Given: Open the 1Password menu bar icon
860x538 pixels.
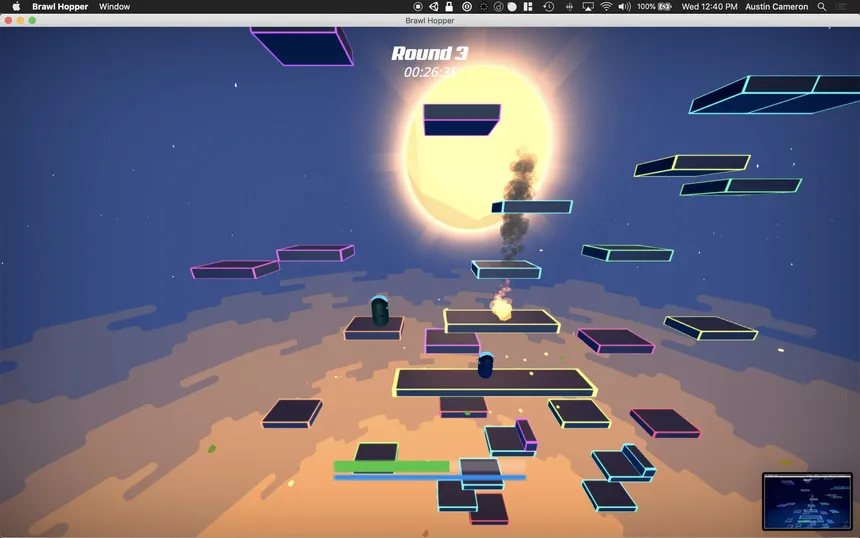Looking at the screenshot, I should tap(467, 7).
